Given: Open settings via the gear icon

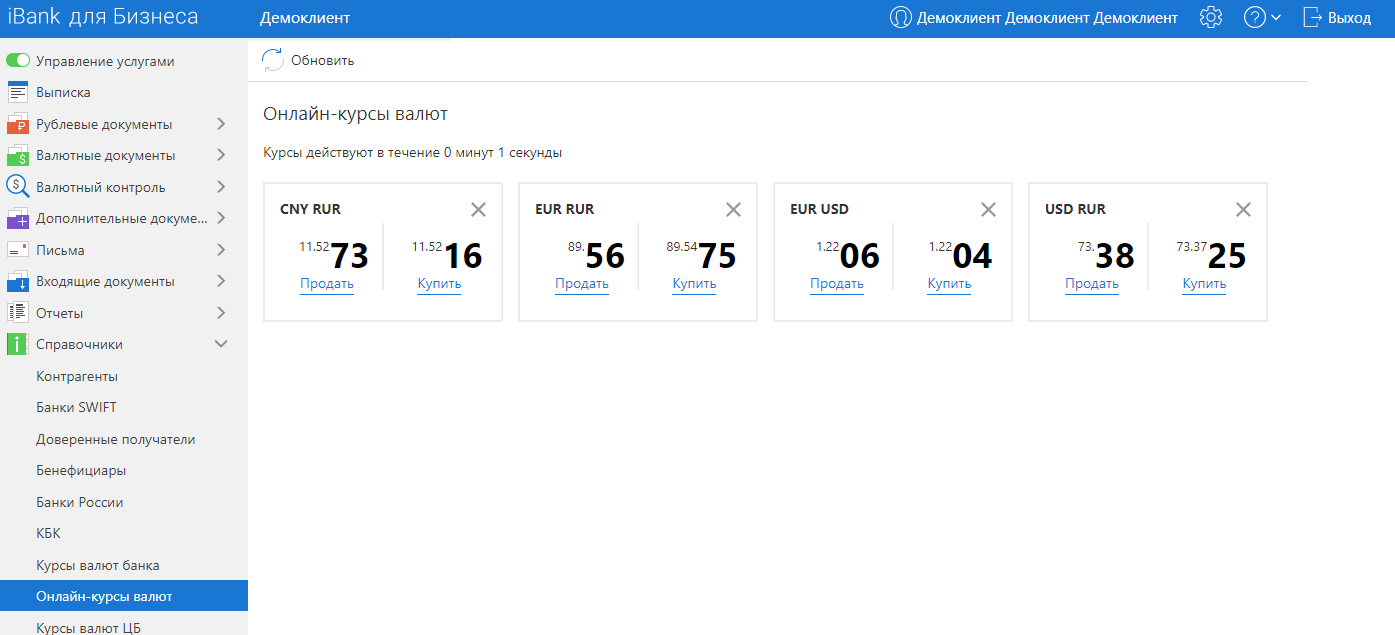Looking at the screenshot, I should point(1211,18).
